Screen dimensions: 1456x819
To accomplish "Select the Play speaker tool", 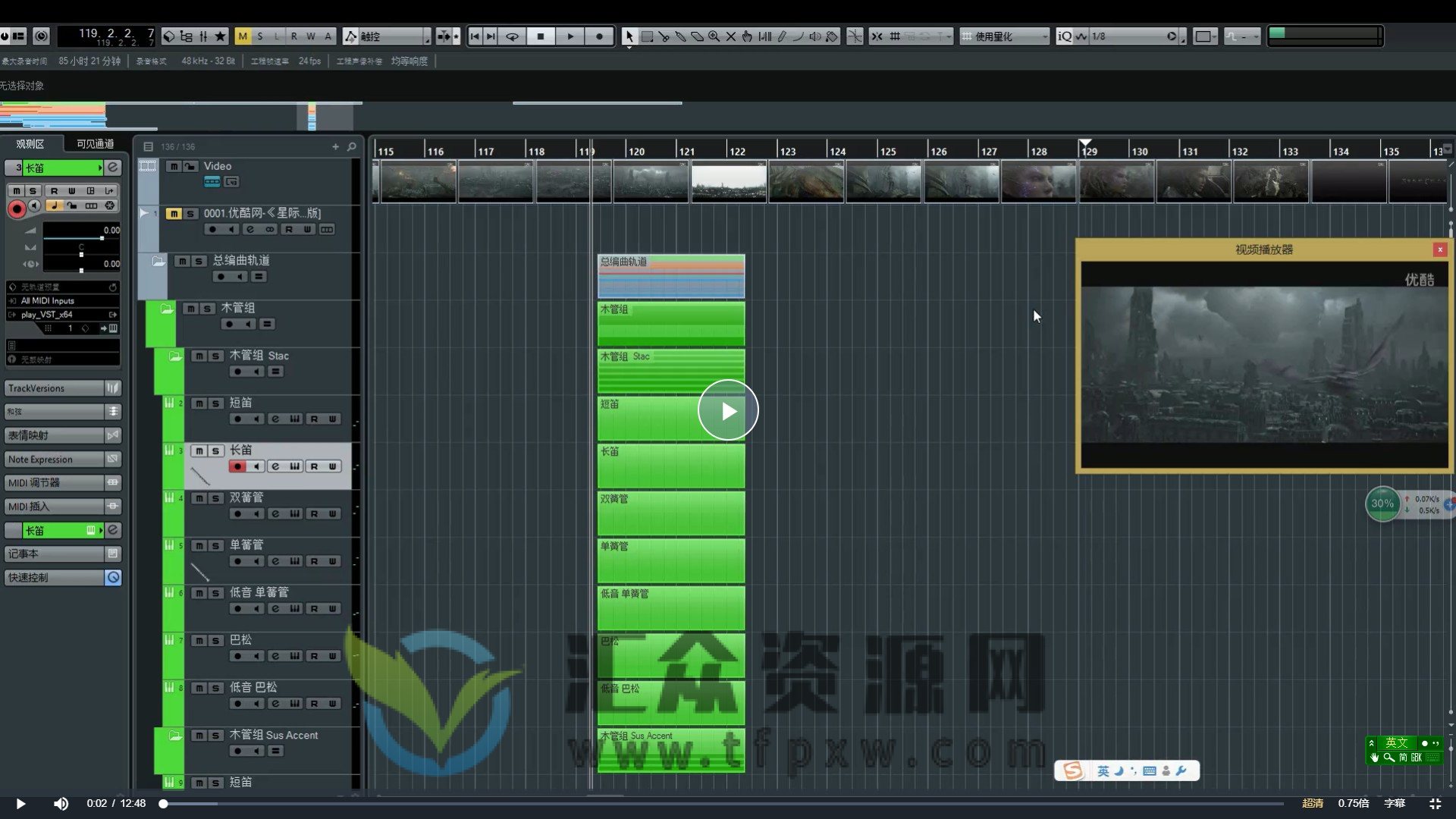I will pos(815,36).
